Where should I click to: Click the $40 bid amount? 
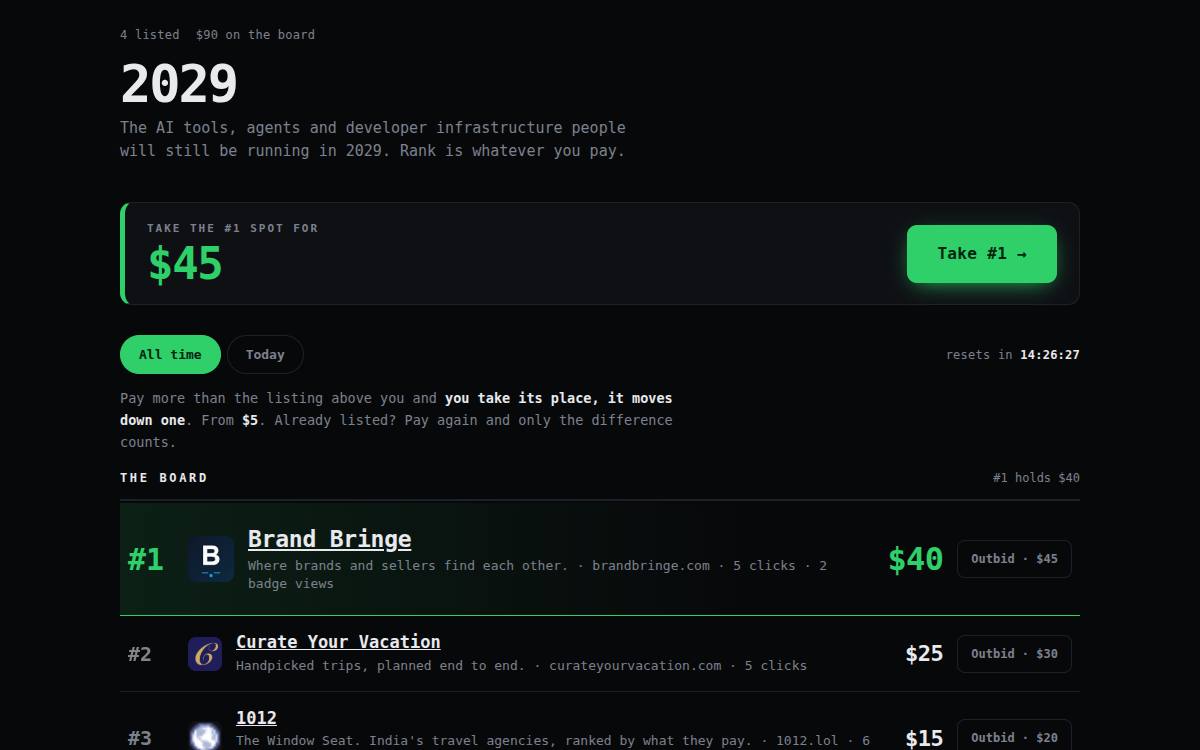tap(915, 559)
